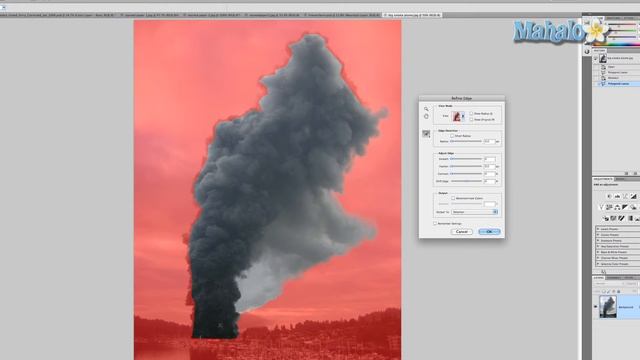This screenshot has width=640, height=360.
Task: Select the Hand tool in Refine Edge
Action: (426, 116)
